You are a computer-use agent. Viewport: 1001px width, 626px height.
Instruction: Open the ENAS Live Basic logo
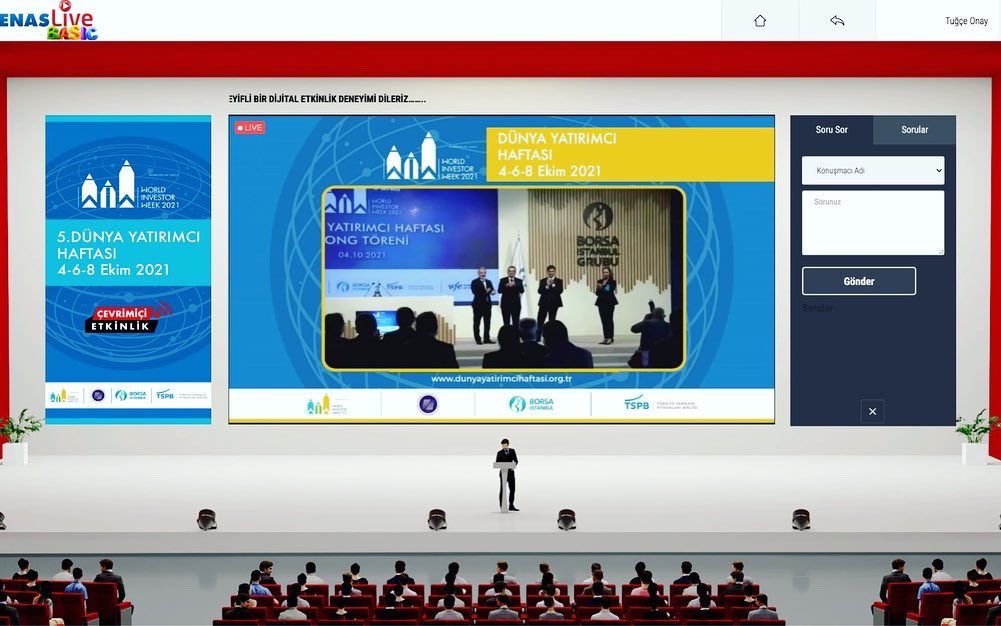pos(49,20)
